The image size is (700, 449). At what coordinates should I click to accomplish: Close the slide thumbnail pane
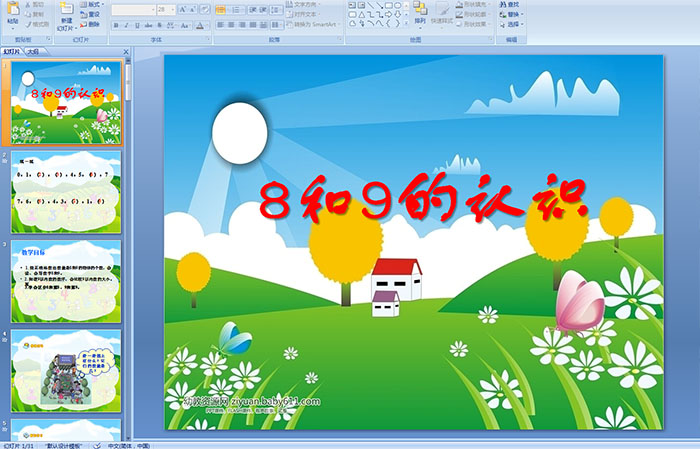pyautogui.click(x=126, y=52)
